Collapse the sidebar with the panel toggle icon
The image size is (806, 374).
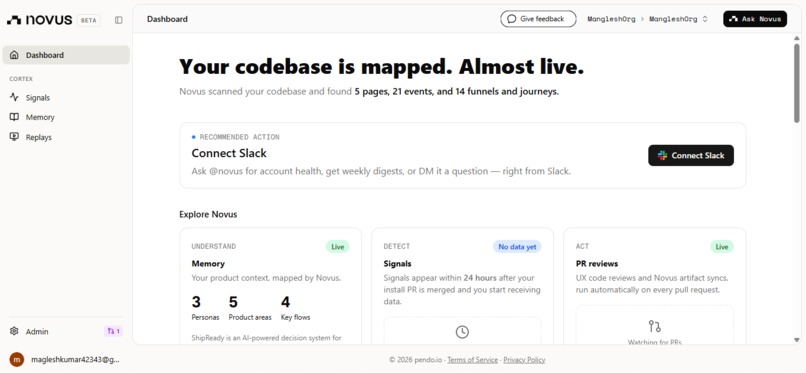(119, 20)
